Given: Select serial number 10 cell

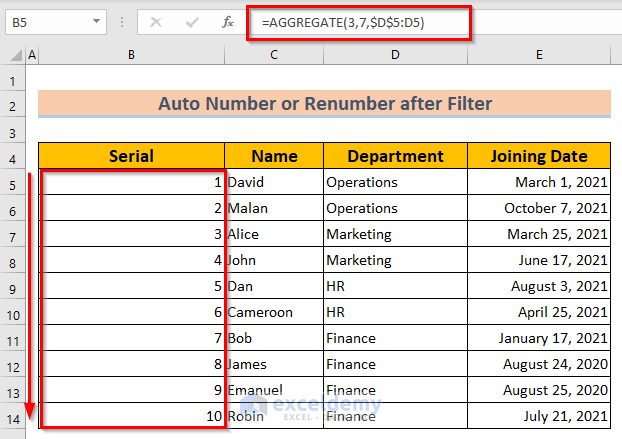Looking at the screenshot, I should [x=131, y=416].
